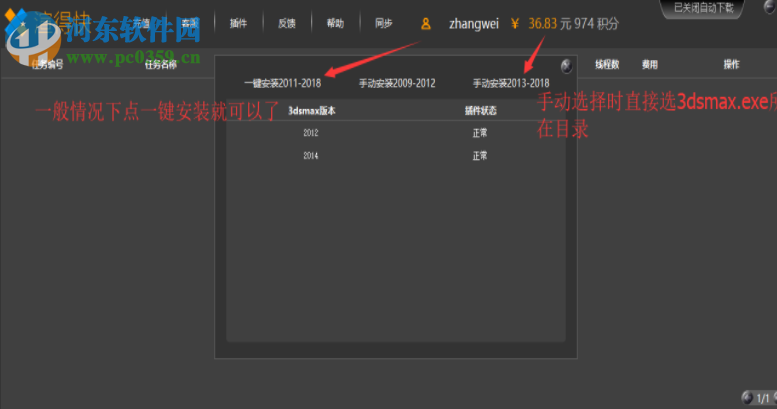Click the user account icon
Viewport: 777px width, 409px height.
[x=426, y=23]
